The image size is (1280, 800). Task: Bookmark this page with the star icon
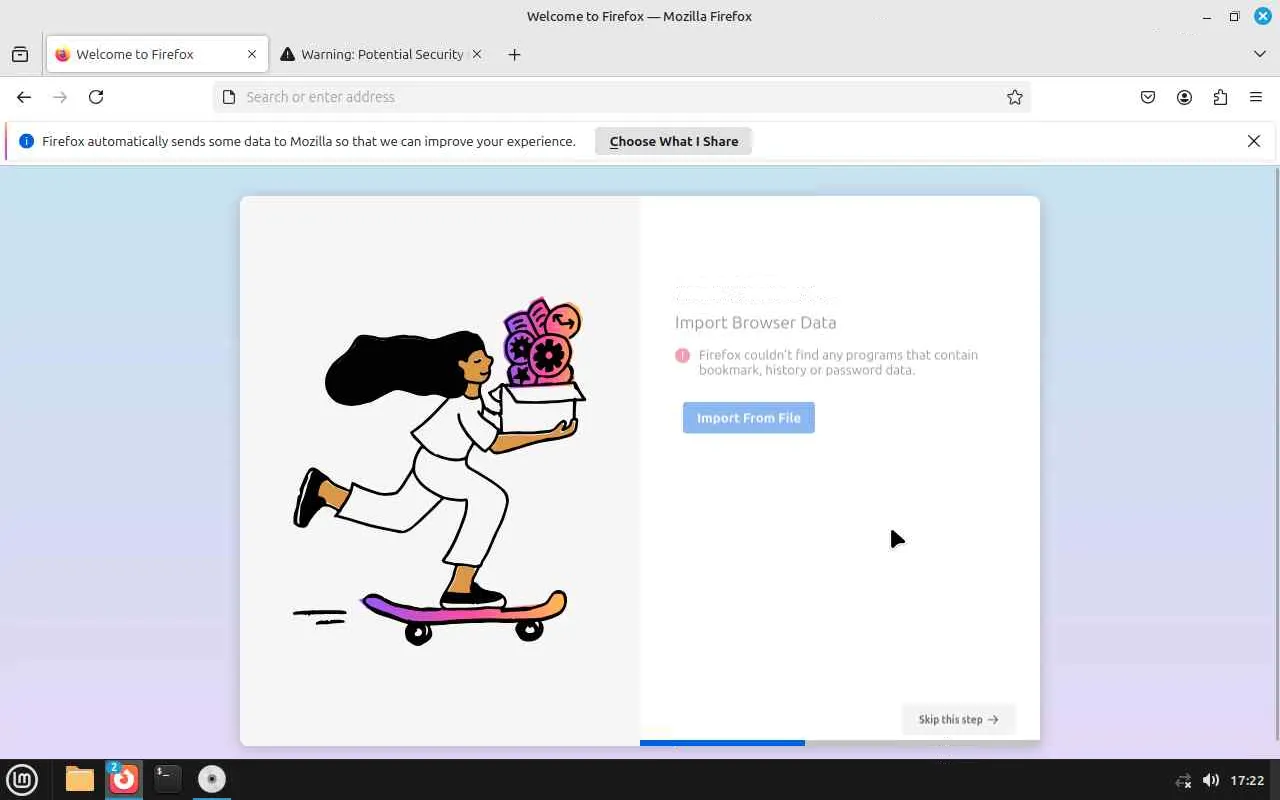1015,97
